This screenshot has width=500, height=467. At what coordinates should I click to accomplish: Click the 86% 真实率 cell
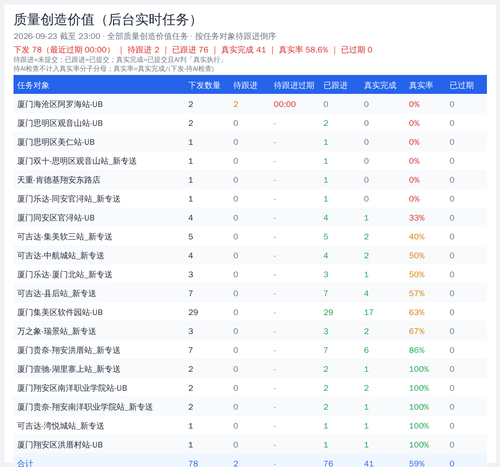pos(417,350)
